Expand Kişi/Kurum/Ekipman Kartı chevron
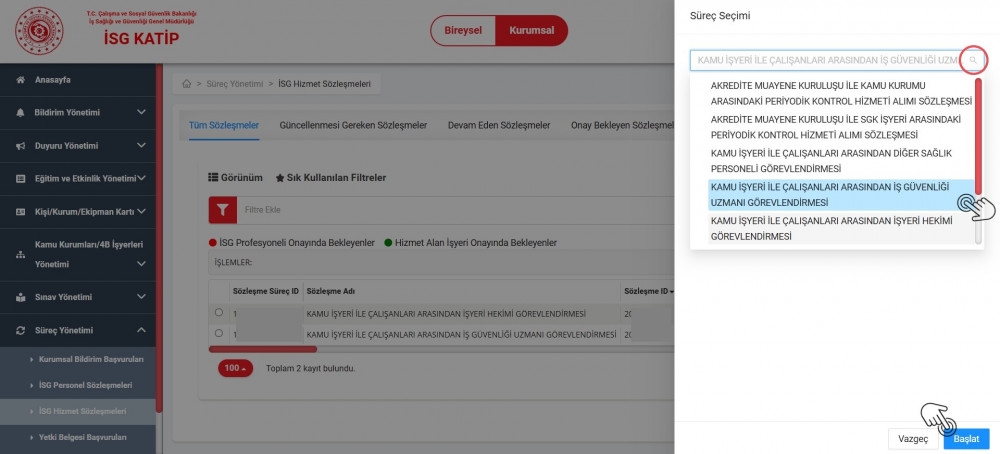 tap(142, 212)
